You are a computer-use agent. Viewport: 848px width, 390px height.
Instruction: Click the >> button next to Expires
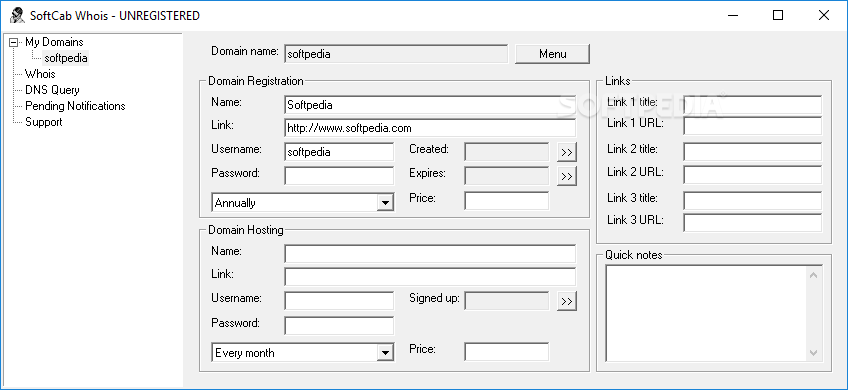tap(567, 176)
